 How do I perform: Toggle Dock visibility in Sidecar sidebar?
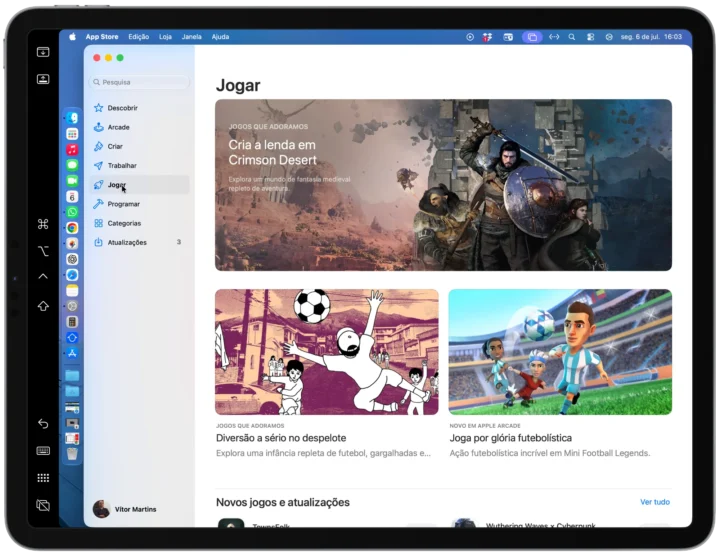43,79
